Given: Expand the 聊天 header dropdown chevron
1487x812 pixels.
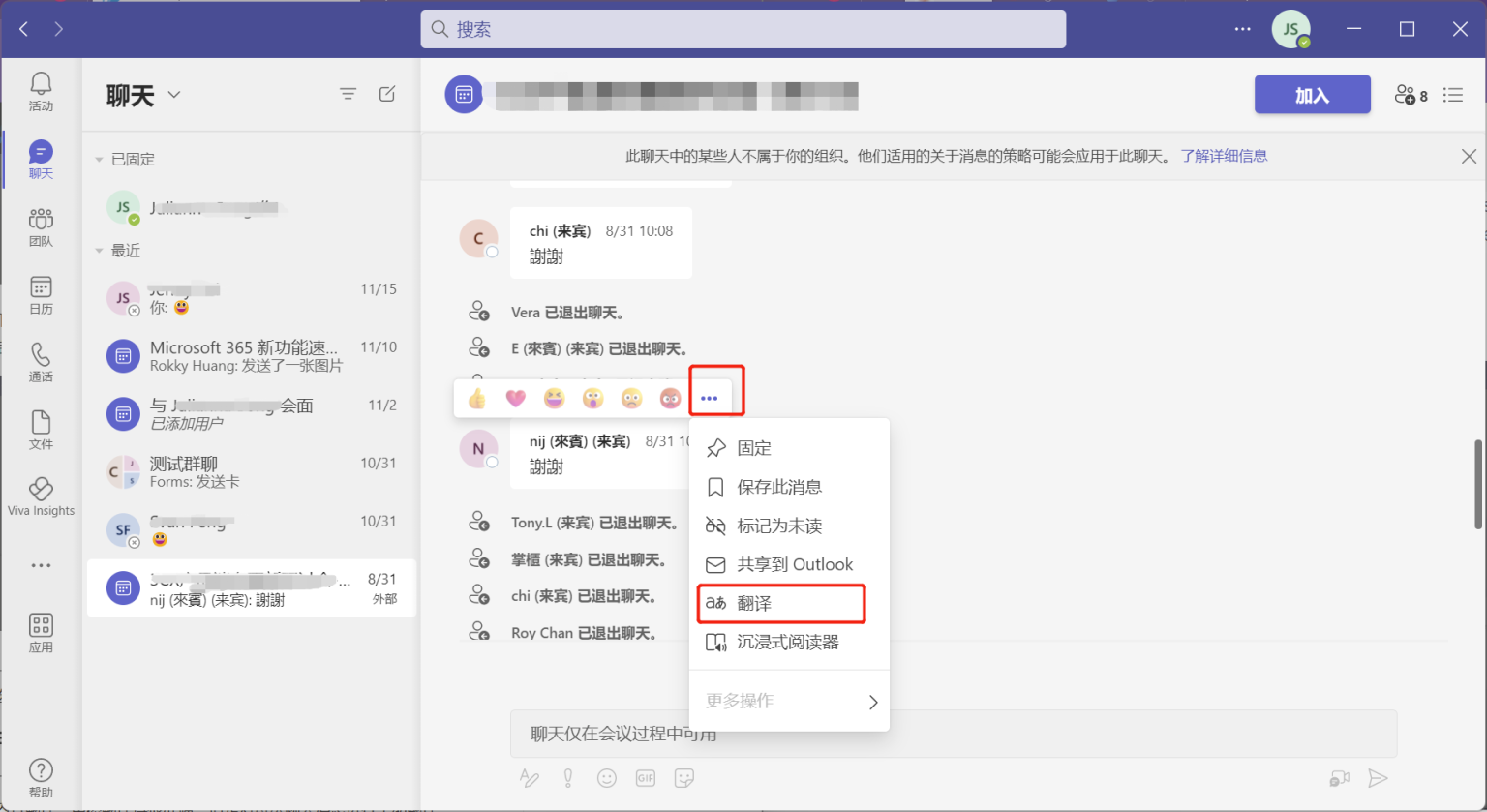Looking at the screenshot, I should pos(174,95).
